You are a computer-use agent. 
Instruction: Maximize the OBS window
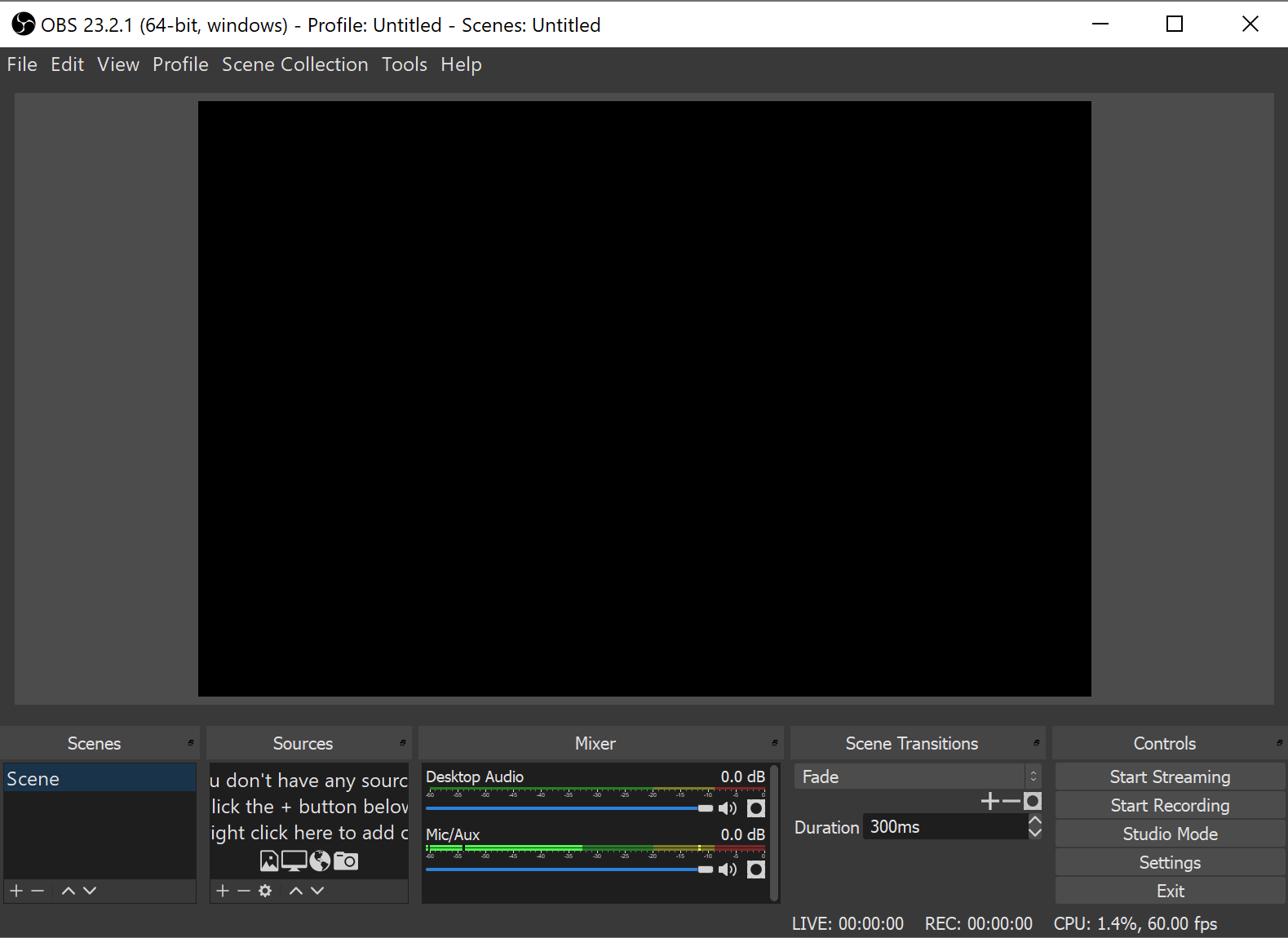pos(1175,24)
